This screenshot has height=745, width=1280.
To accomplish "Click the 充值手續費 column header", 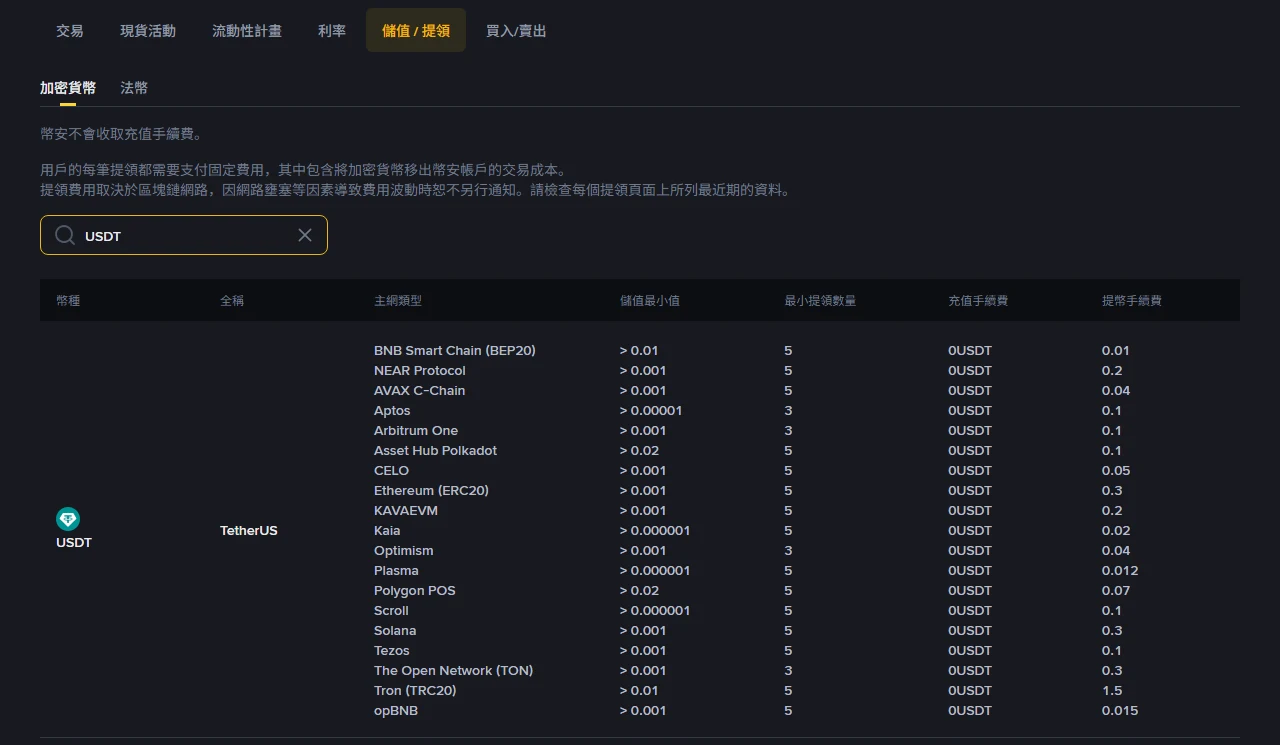I will [x=978, y=300].
